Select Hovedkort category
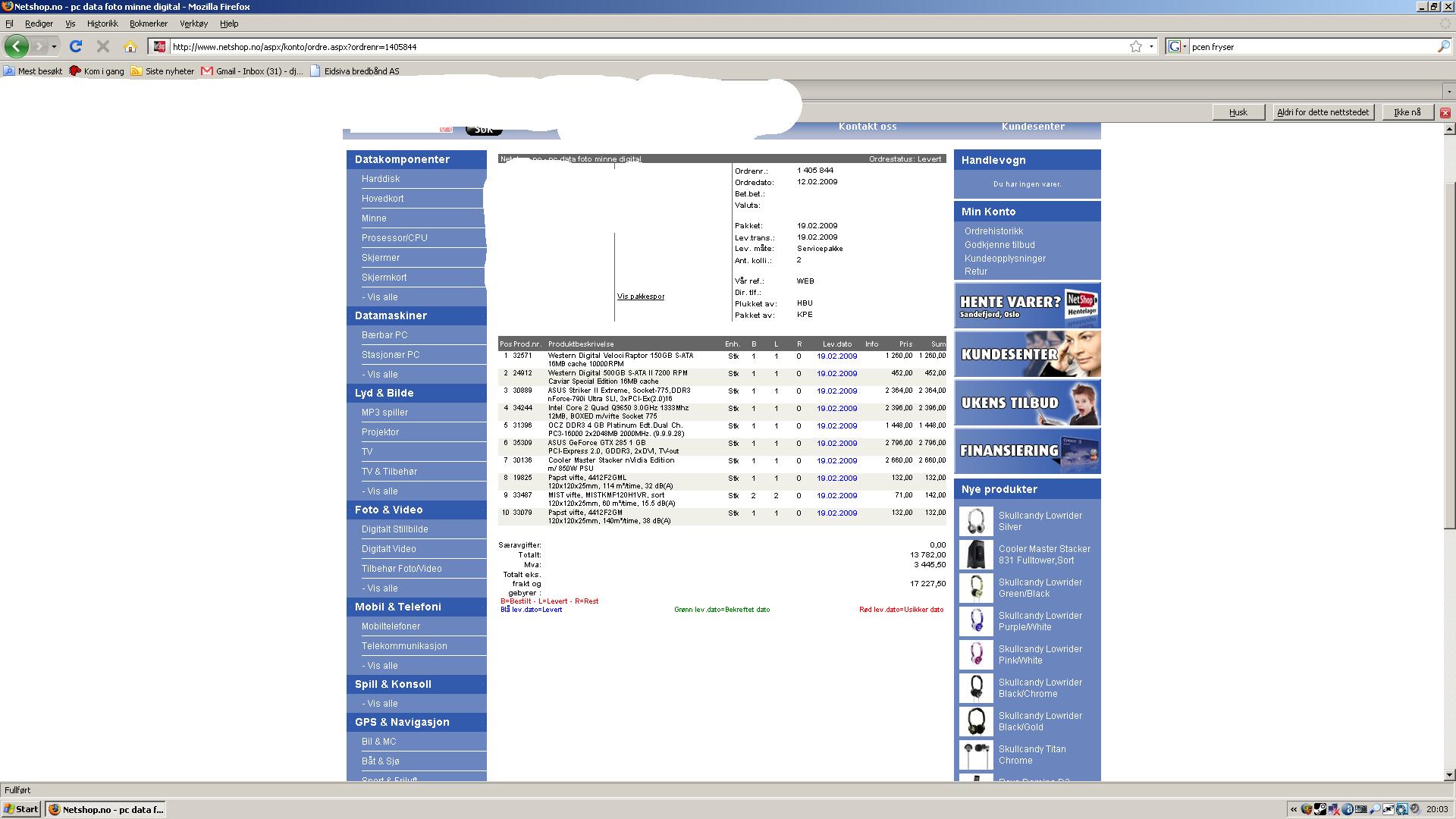Viewport: 1456px width, 819px height. pos(382,199)
